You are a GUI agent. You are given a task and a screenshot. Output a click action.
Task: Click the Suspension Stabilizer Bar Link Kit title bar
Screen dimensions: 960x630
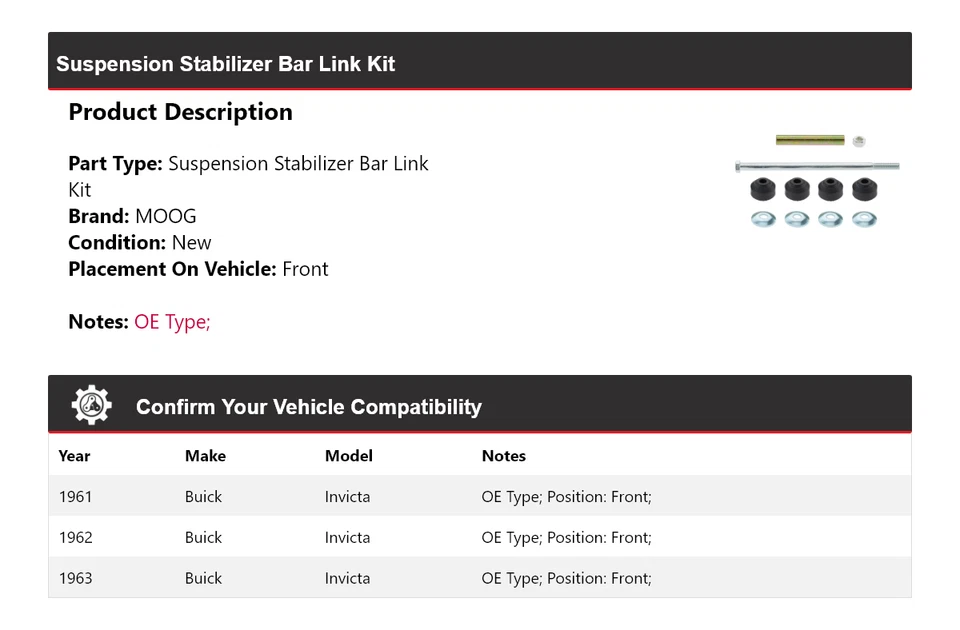tap(226, 64)
